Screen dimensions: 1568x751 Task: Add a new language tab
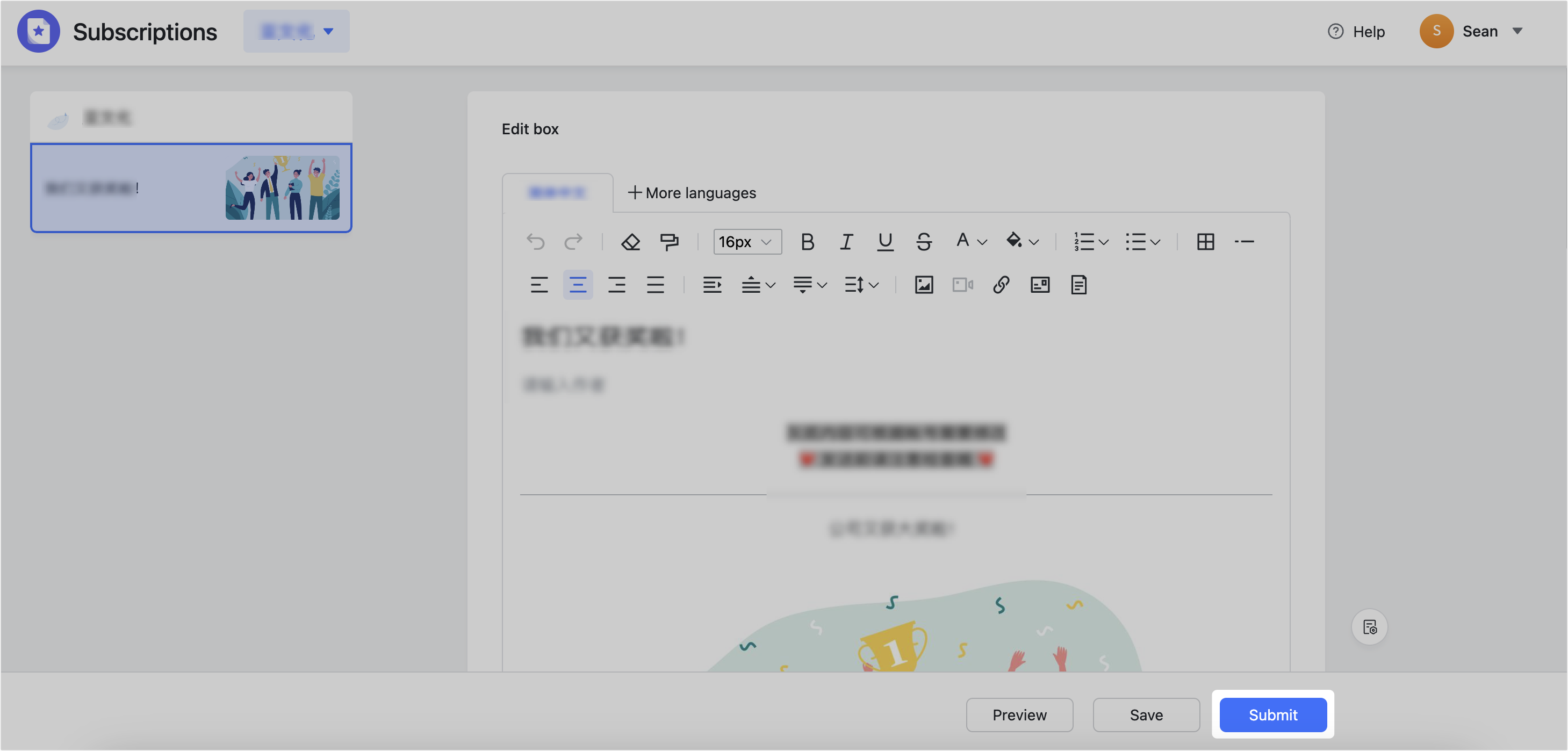691,193
